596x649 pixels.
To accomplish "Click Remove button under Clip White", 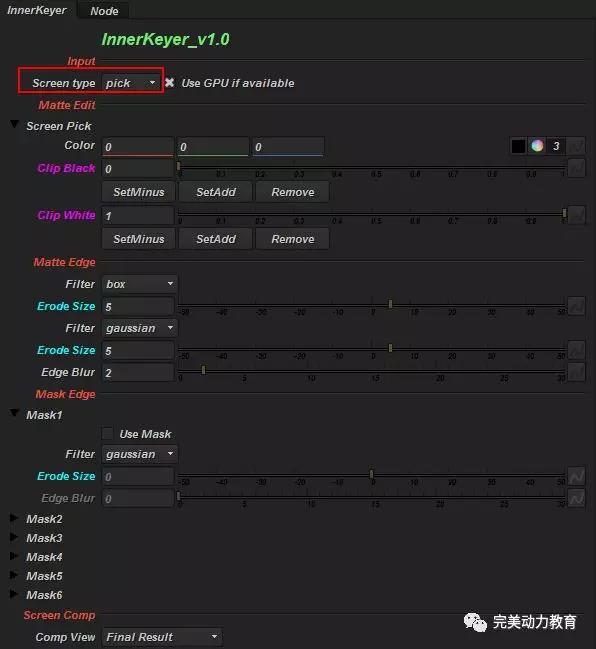I will [x=293, y=239].
